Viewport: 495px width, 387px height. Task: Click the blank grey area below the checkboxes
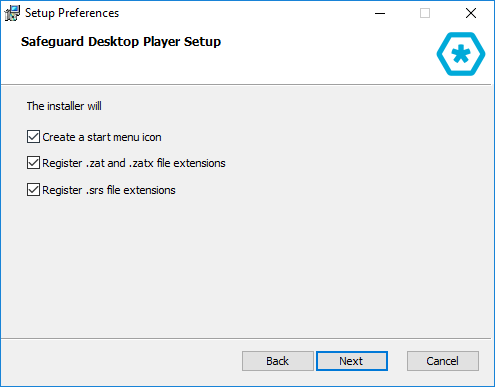[x=247, y=267]
